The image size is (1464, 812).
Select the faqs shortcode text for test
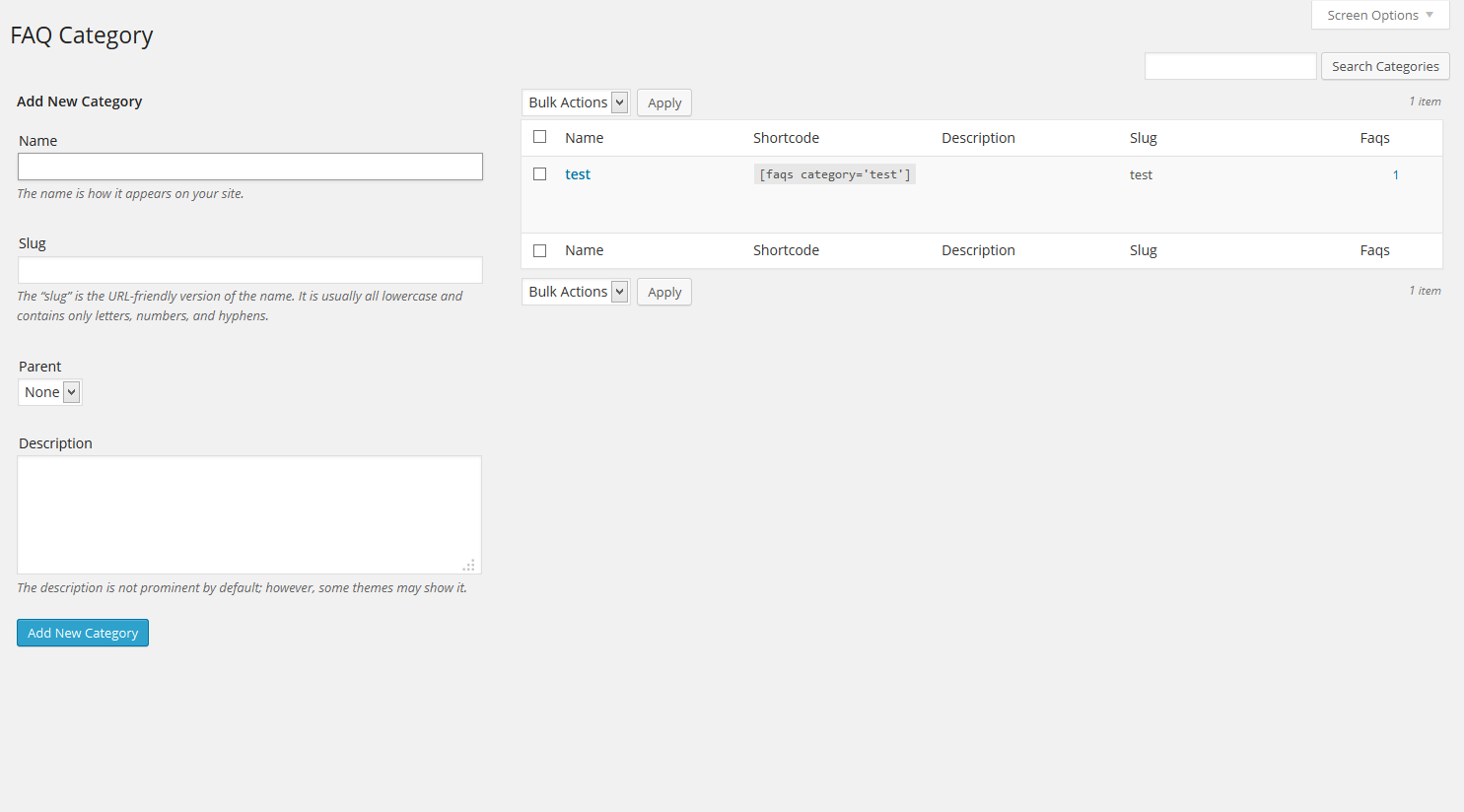(x=834, y=173)
